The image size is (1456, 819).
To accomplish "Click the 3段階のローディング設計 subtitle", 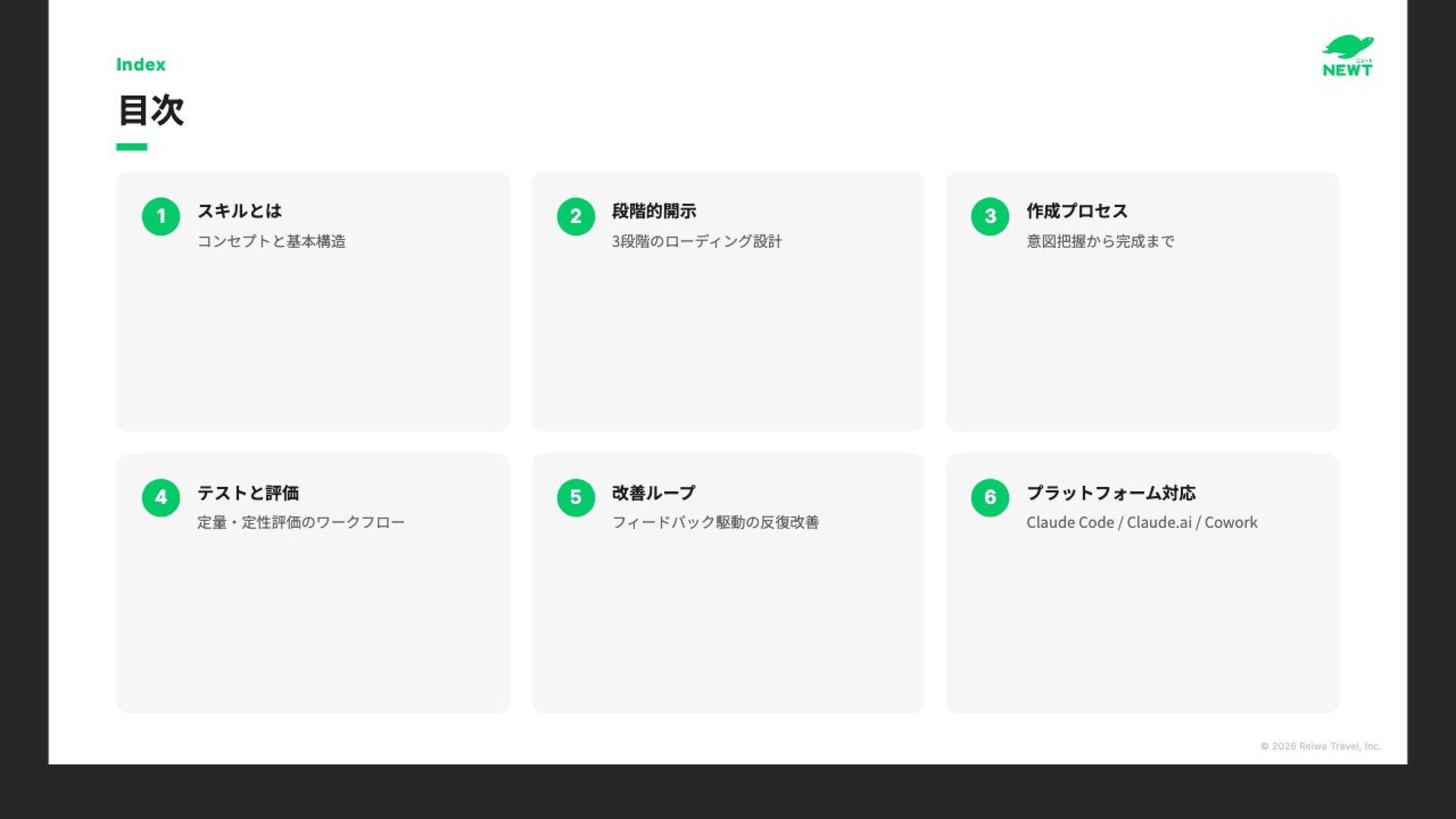I will [696, 241].
